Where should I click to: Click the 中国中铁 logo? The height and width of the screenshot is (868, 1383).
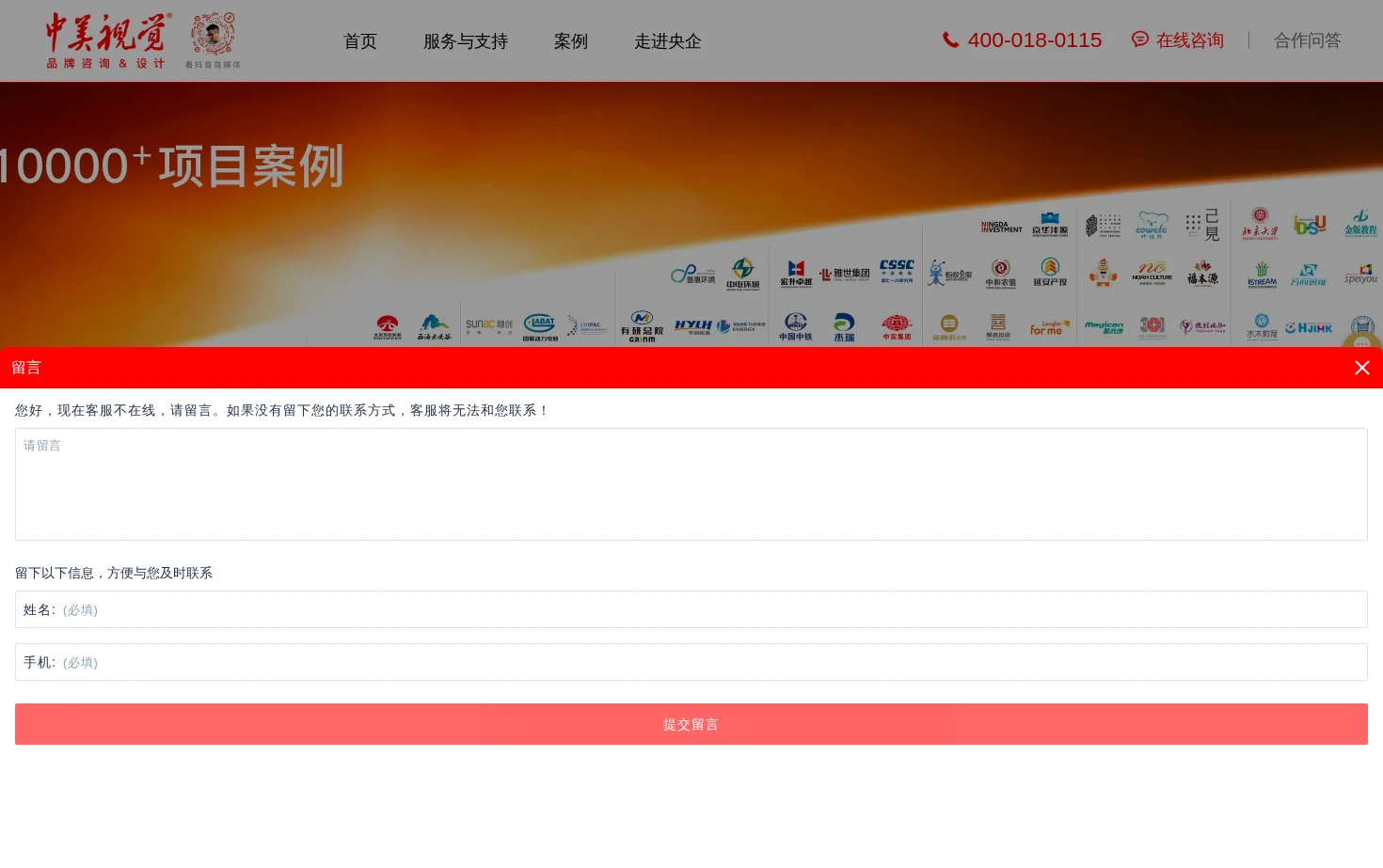[796, 327]
